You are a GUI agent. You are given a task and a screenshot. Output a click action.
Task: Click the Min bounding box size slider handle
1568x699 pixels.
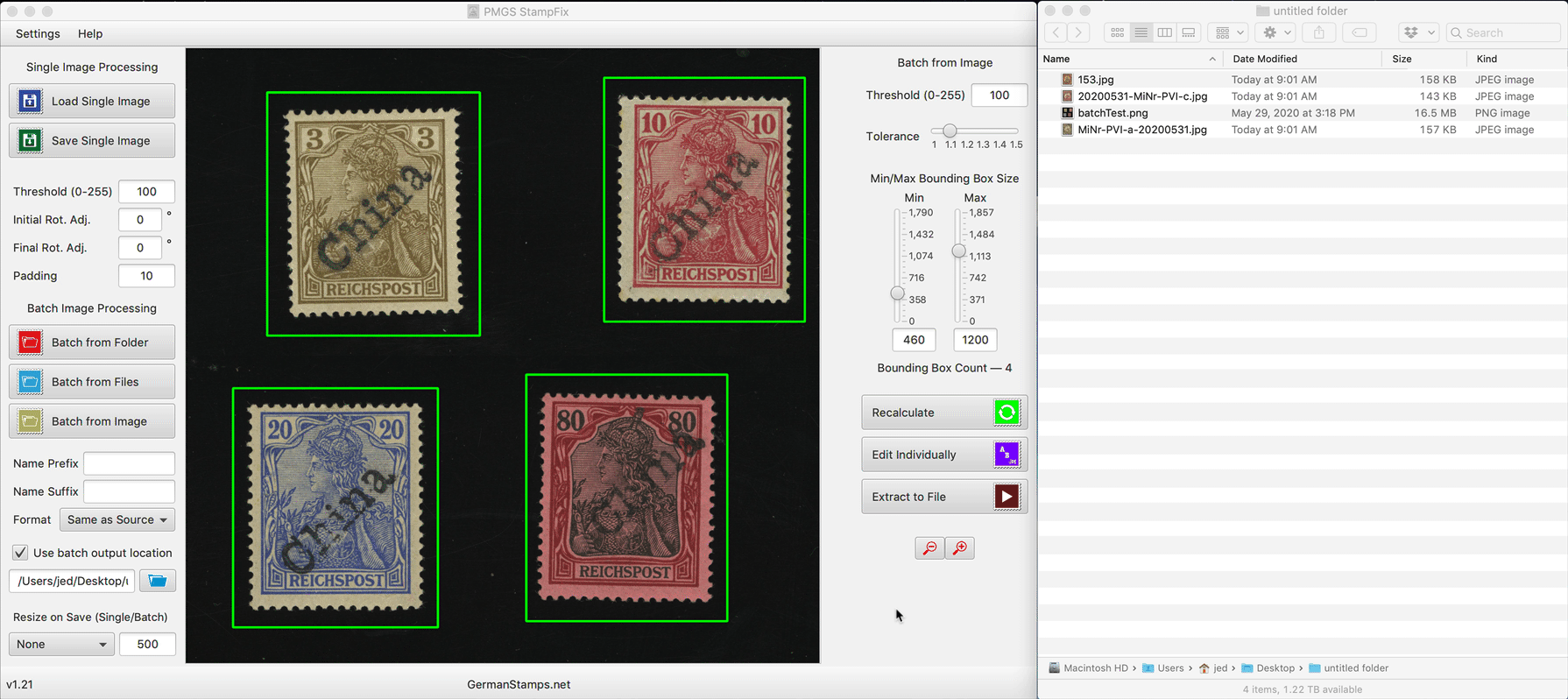897,293
